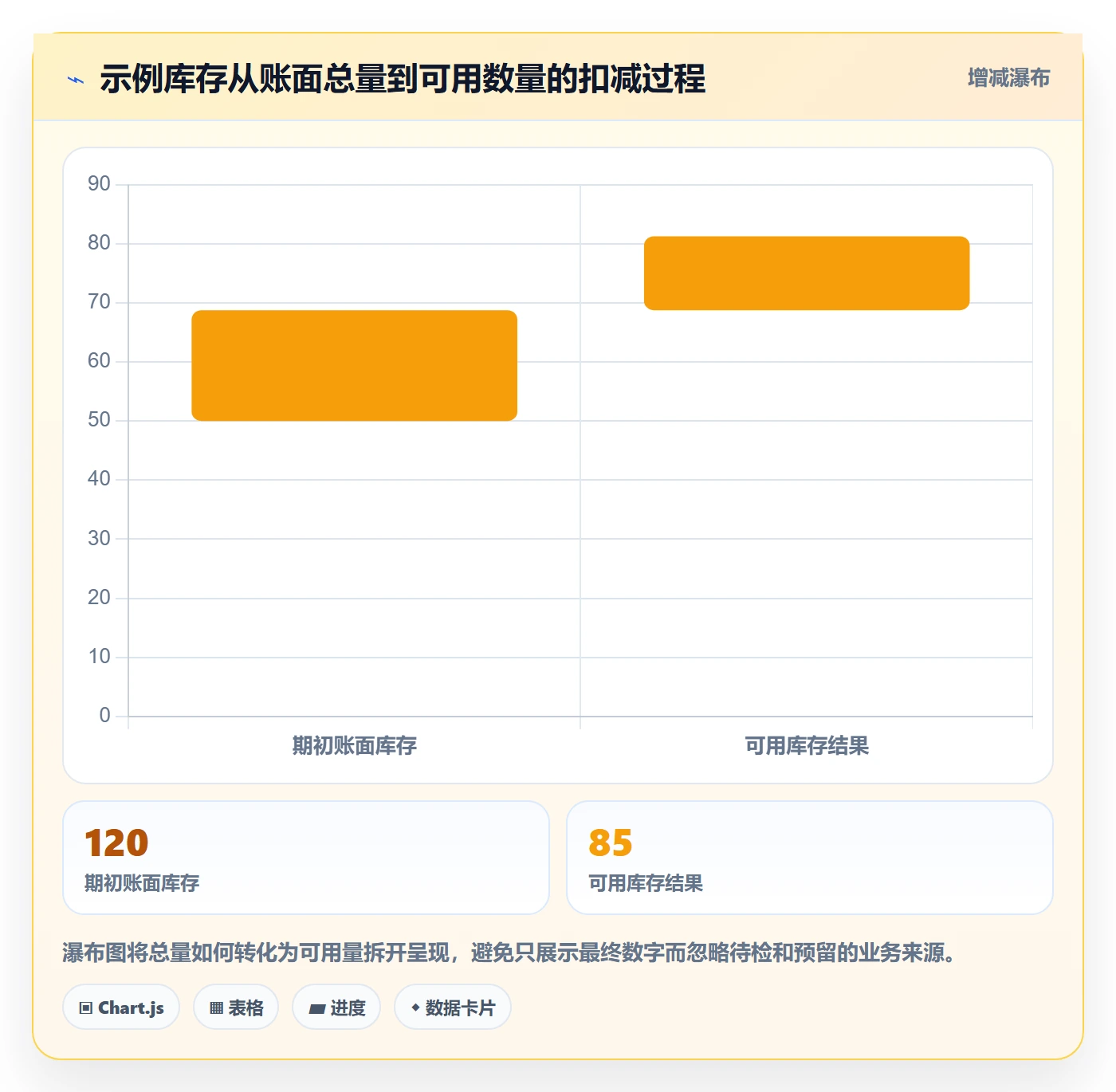Click the 期初账面库存 caption under 120
1116x1092 pixels.
[142, 883]
